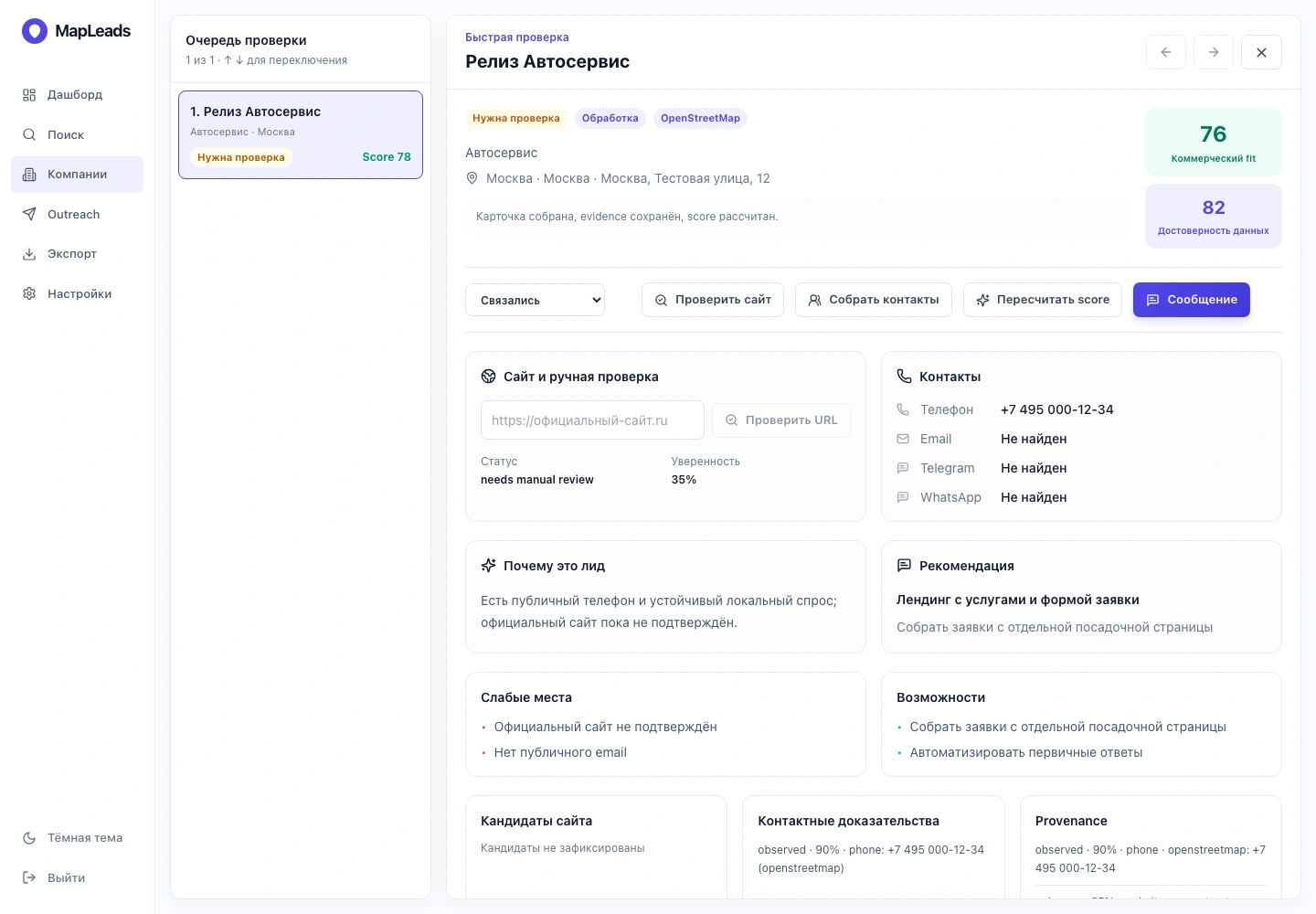Click the location pin icon by address

[472, 178]
